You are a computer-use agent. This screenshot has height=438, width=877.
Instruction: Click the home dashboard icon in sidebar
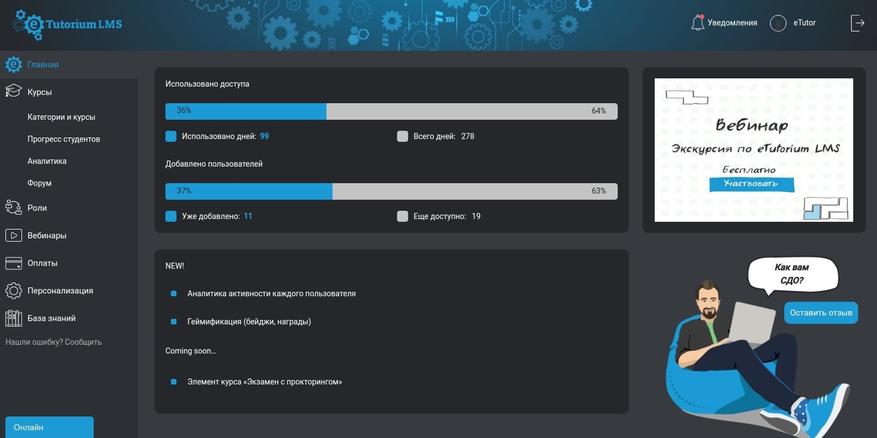point(13,65)
